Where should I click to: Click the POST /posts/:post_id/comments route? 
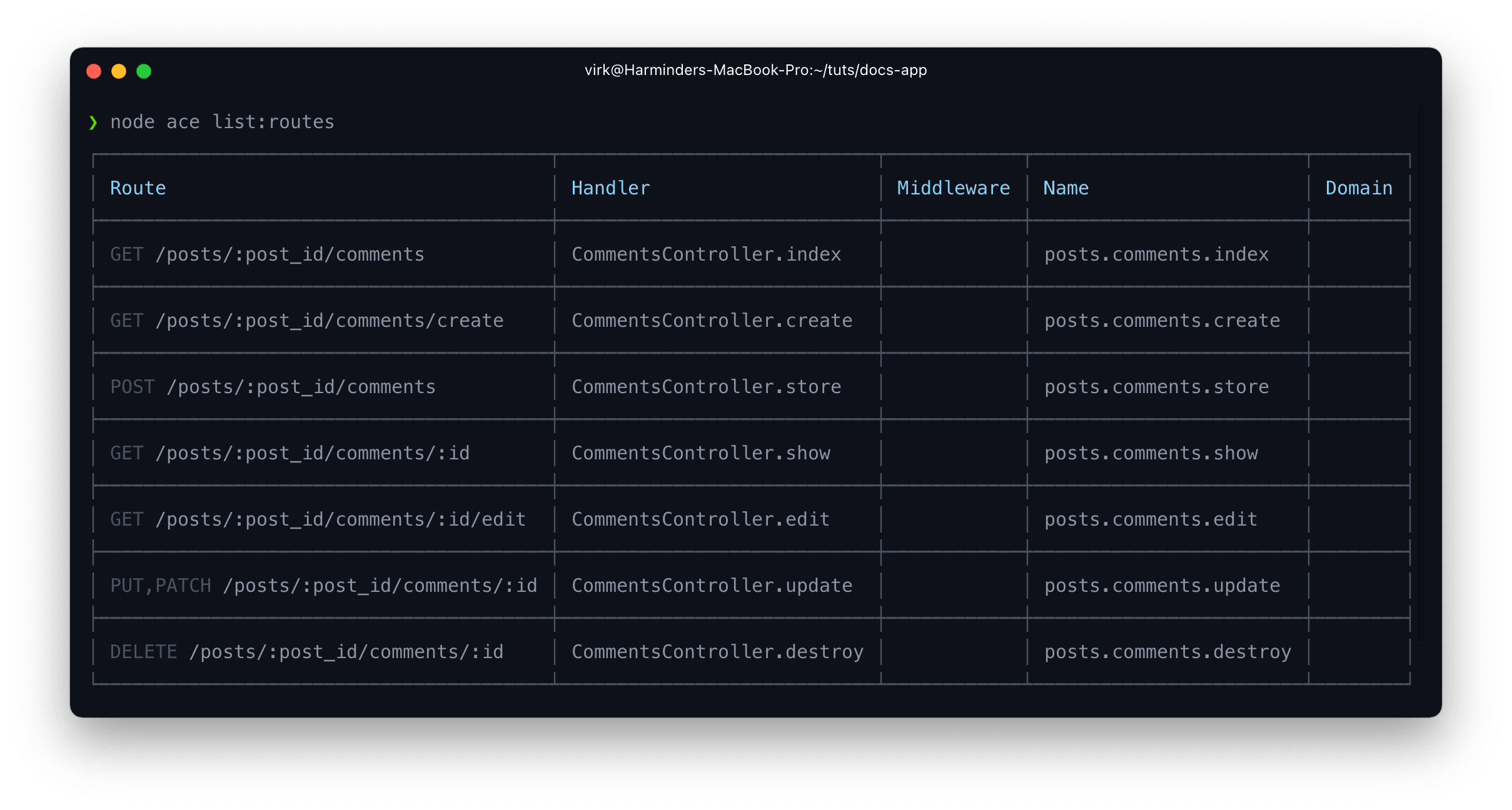pos(273,387)
